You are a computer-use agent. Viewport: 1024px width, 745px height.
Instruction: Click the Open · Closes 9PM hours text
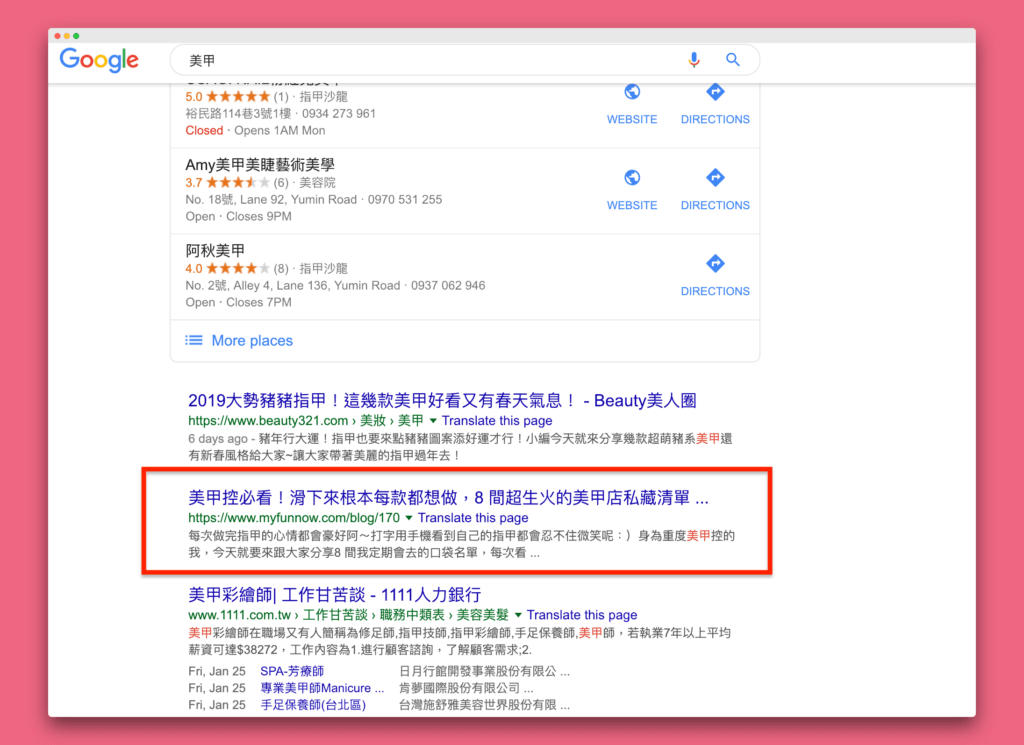pos(238,216)
